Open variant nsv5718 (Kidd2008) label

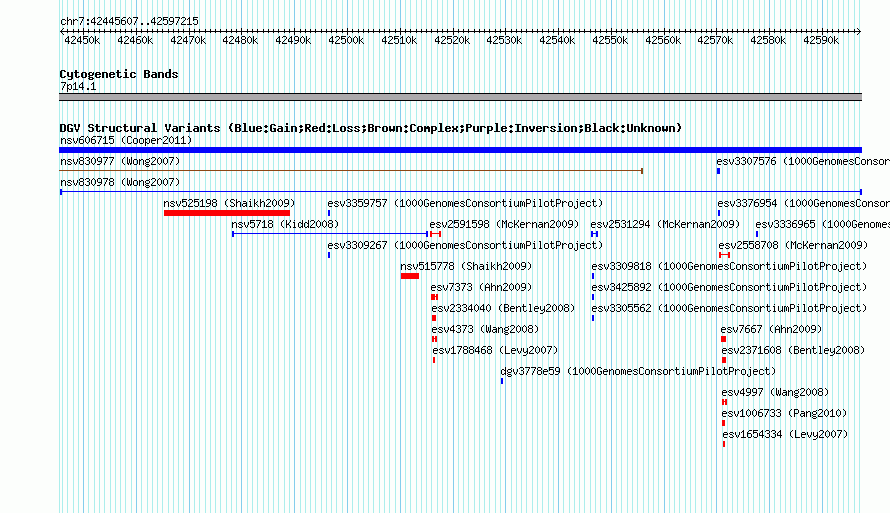point(286,224)
